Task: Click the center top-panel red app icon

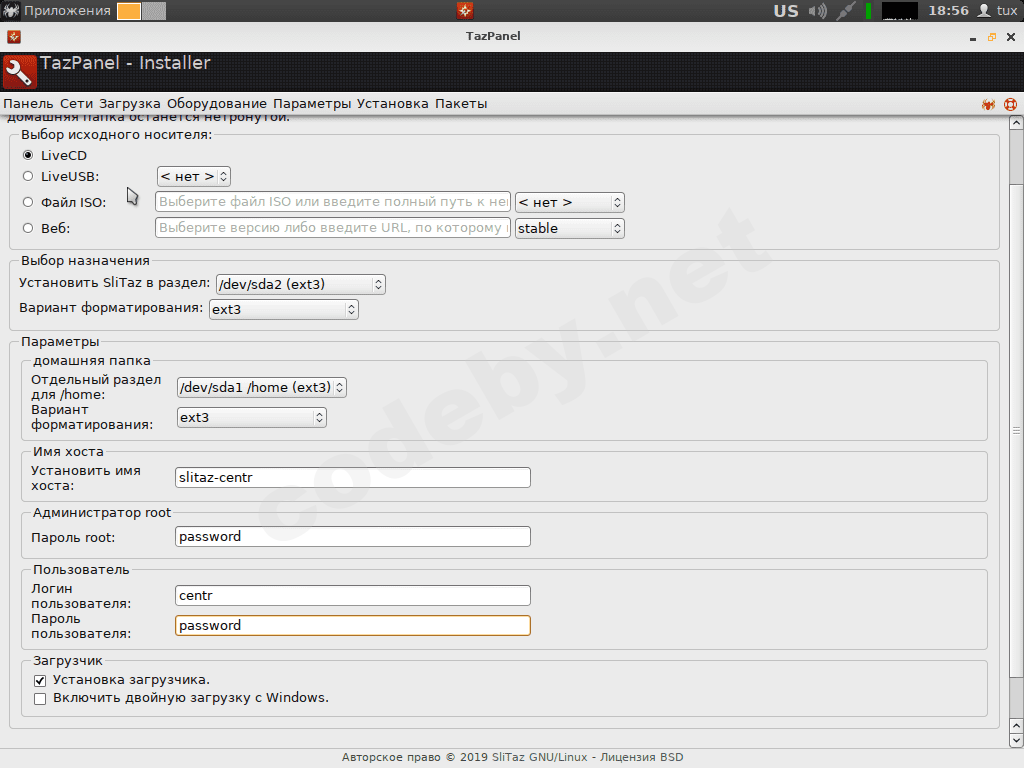Action: [x=465, y=10]
